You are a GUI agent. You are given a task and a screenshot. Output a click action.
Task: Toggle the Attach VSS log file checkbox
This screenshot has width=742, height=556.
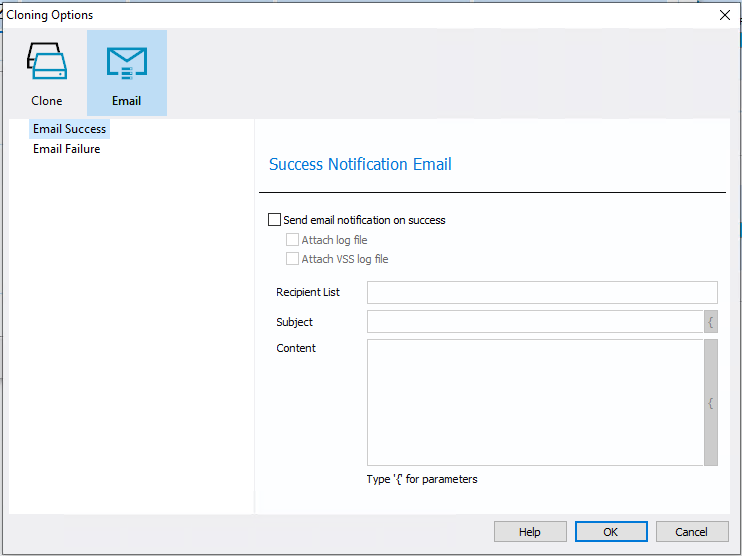(293, 259)
